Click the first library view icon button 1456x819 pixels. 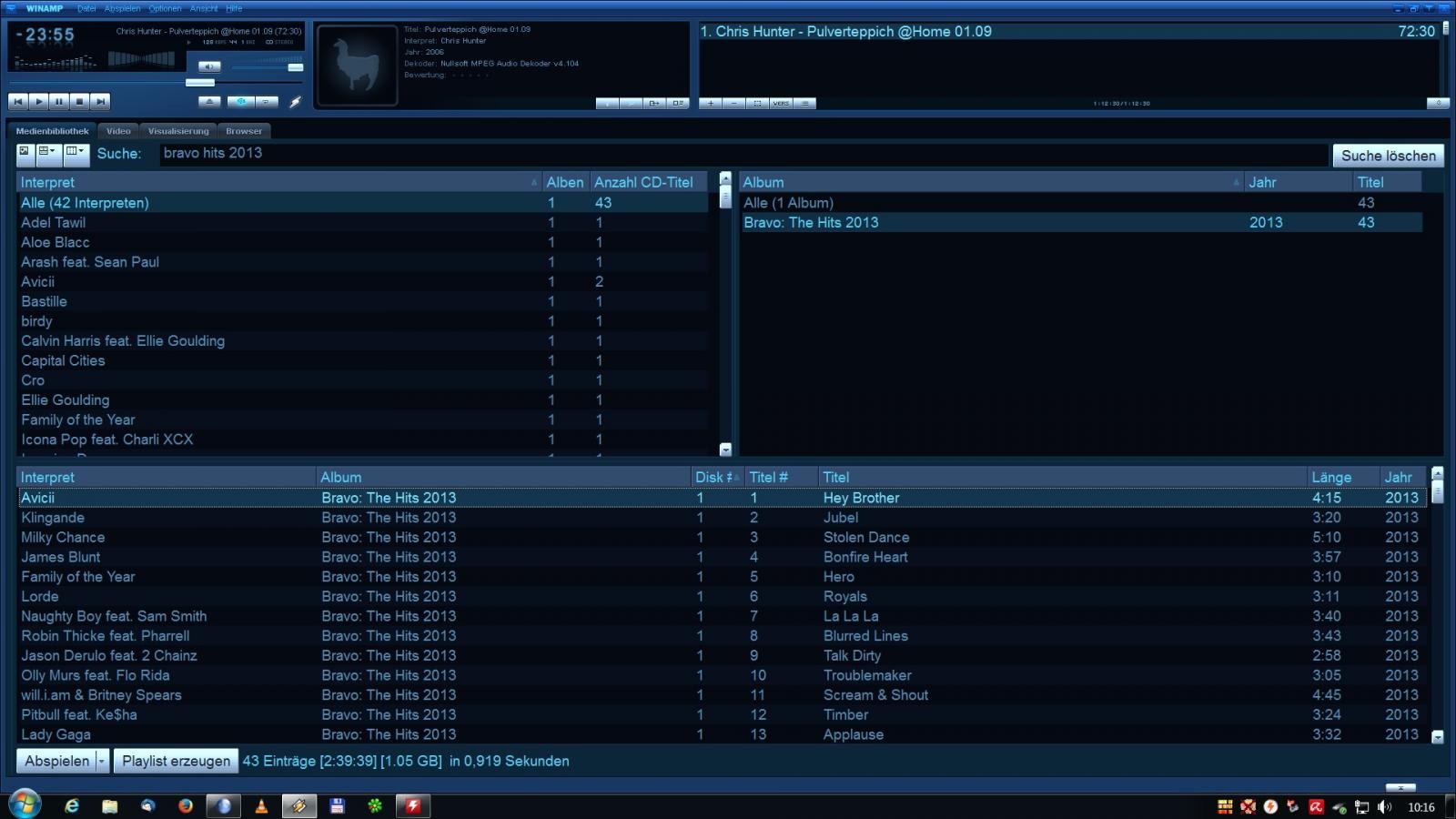[x=25, y=154]
